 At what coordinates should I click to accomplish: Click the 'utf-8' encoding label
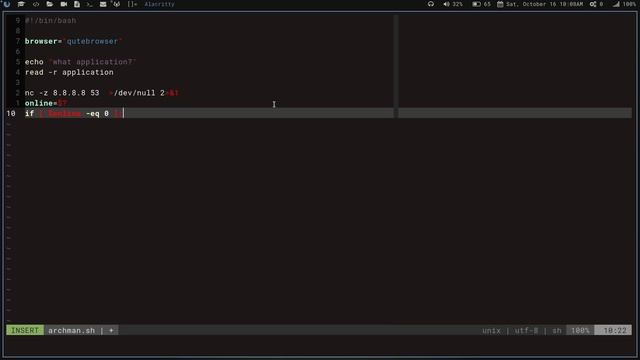526,330
